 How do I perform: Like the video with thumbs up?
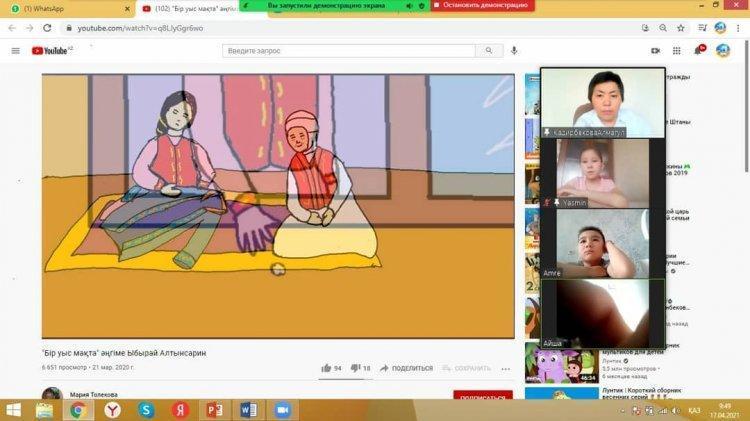click(x=331, y=368)
